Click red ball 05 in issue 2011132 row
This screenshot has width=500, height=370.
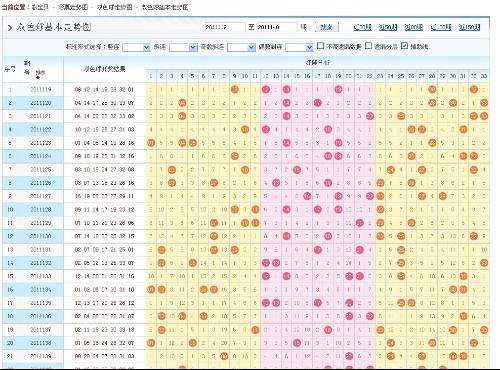tap(193, 263)
